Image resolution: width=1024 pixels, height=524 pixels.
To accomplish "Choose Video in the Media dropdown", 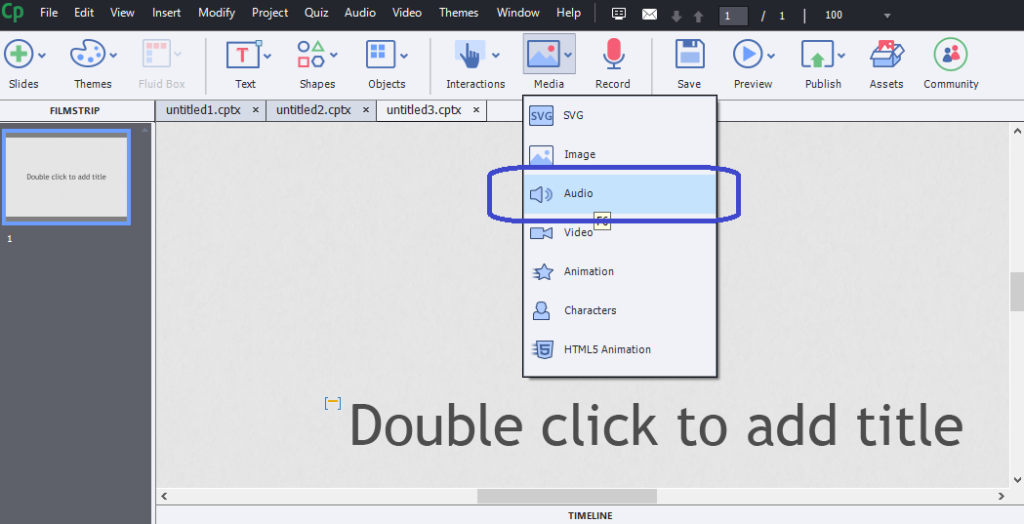I will (620, 232).
